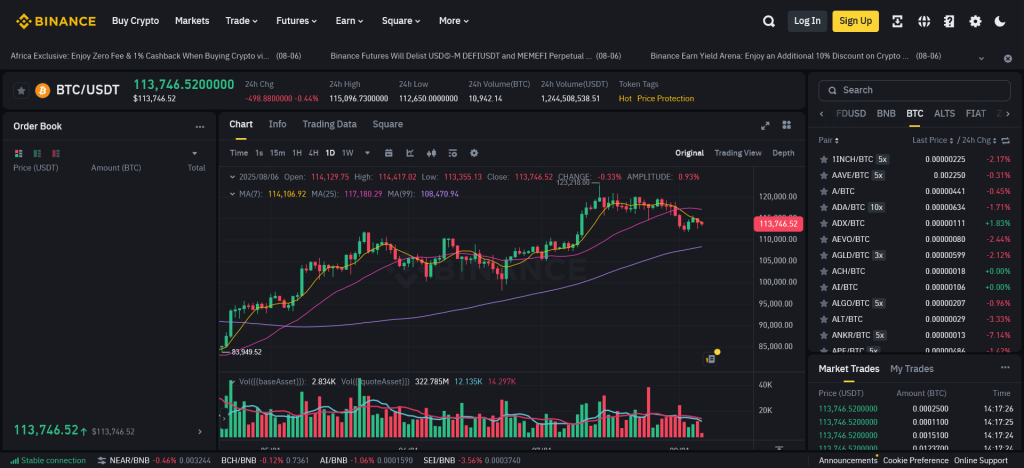Open Order Book more options menu

pos(200,127)
